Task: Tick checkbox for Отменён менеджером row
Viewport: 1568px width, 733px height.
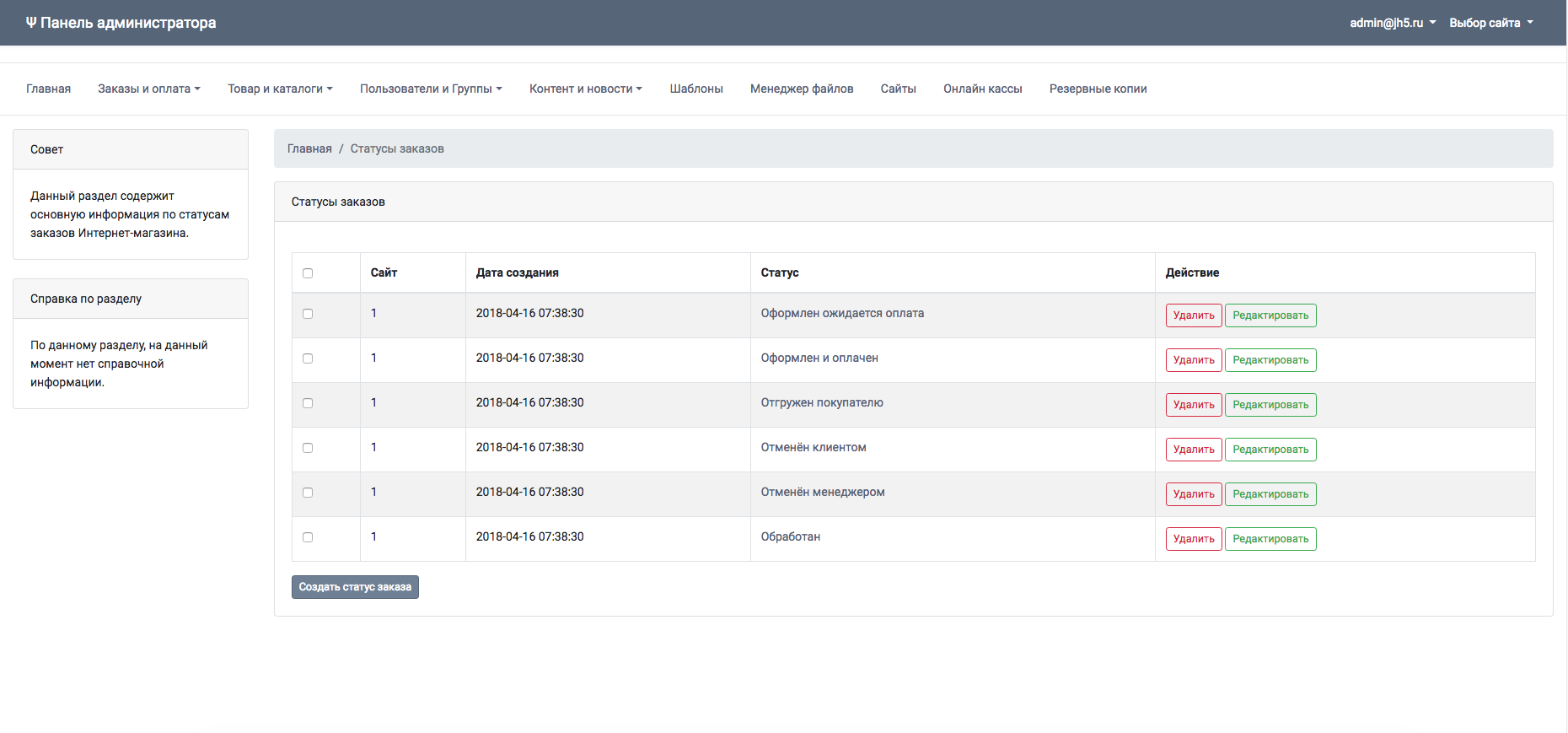Action: pos(308,493)
